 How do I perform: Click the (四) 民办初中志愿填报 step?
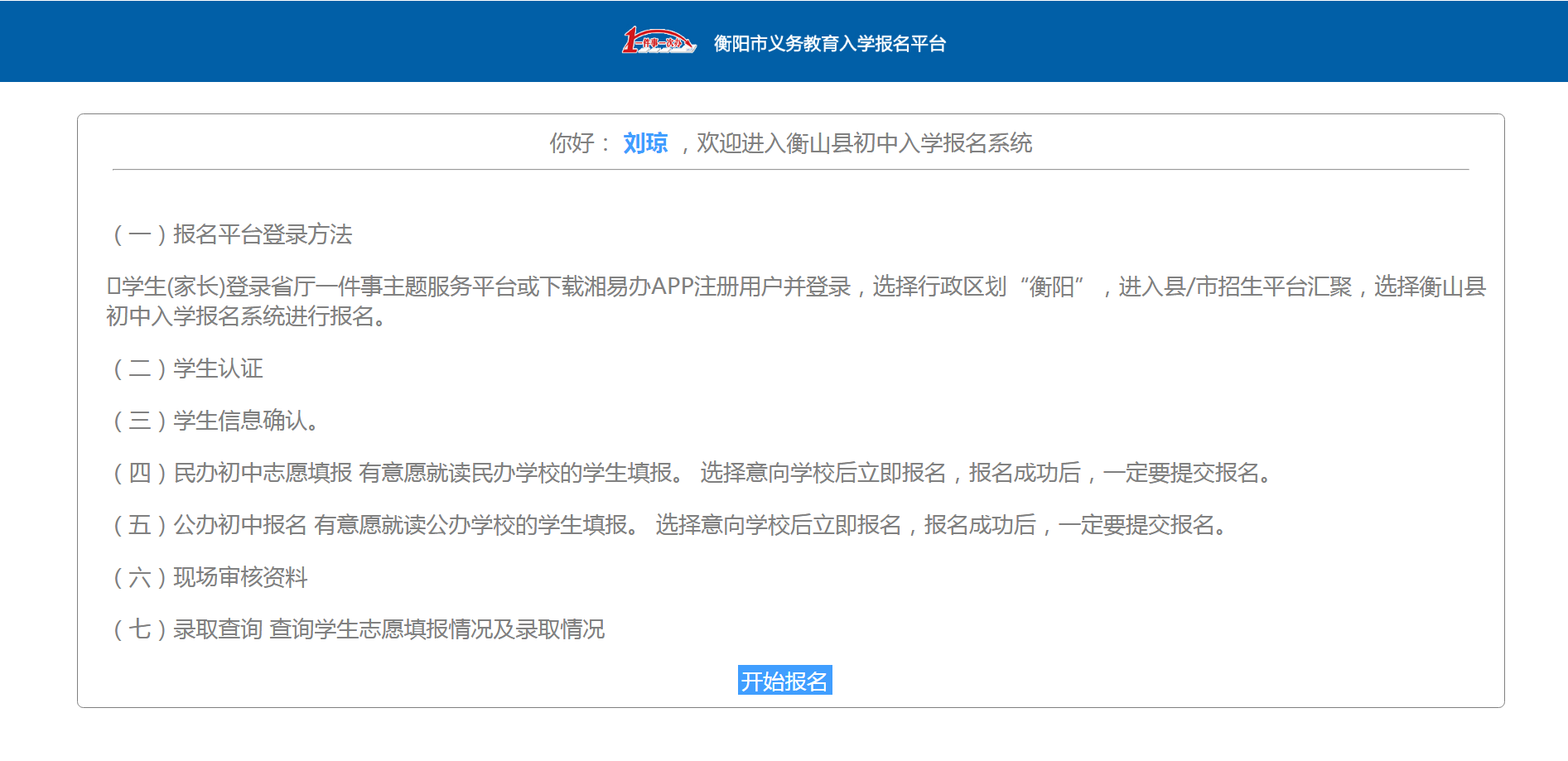233,473
